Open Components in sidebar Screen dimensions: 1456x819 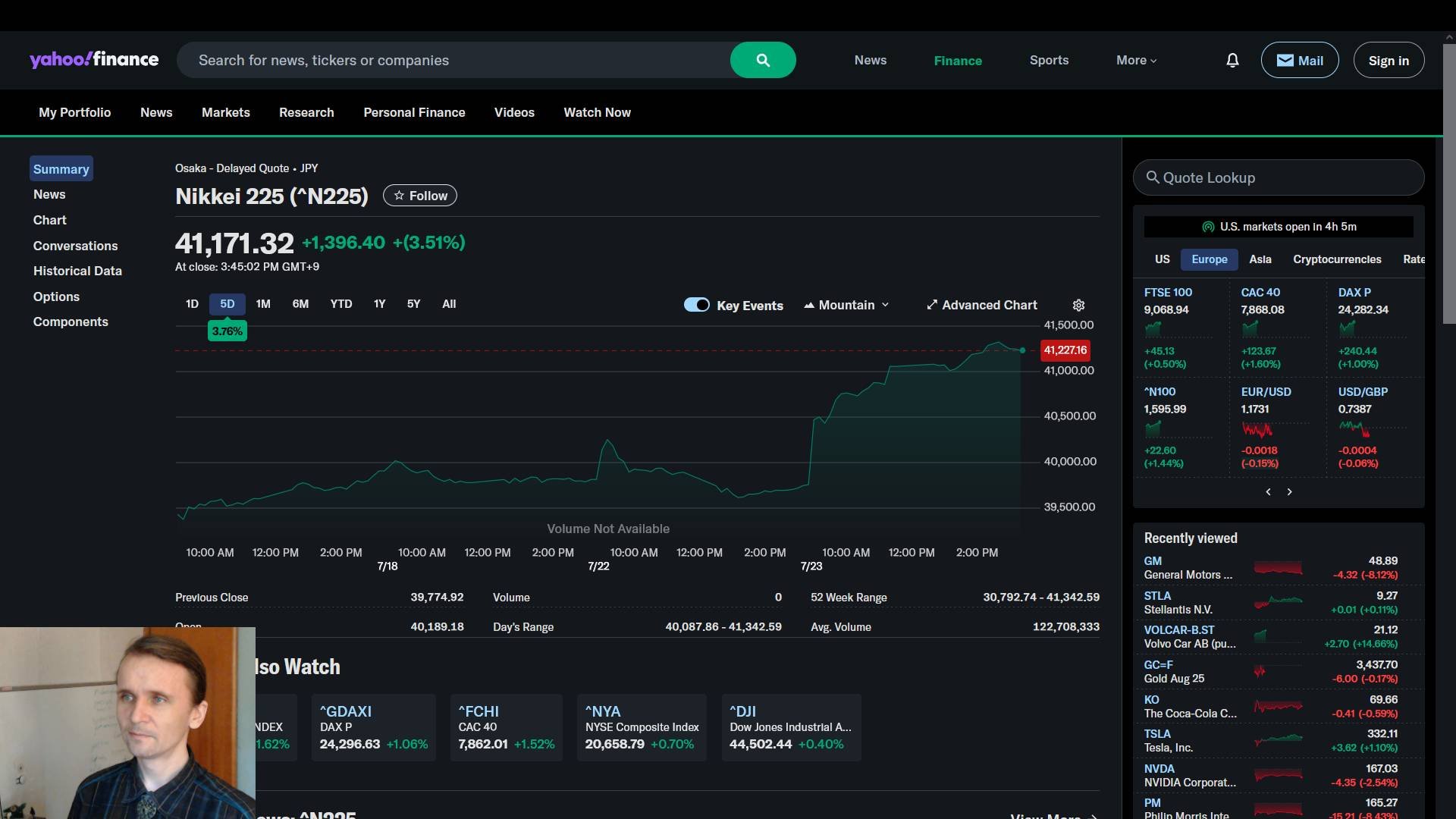71,322
